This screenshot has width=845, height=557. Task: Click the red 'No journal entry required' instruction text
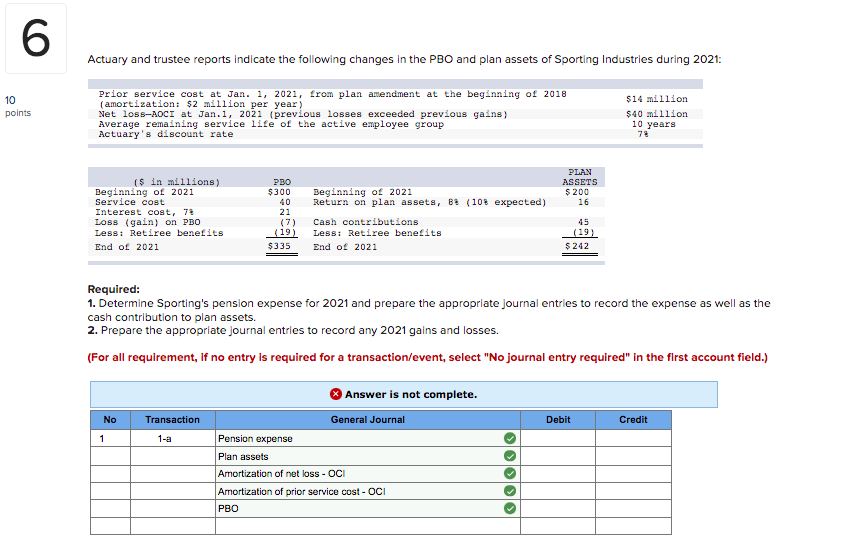pos(427,357)
